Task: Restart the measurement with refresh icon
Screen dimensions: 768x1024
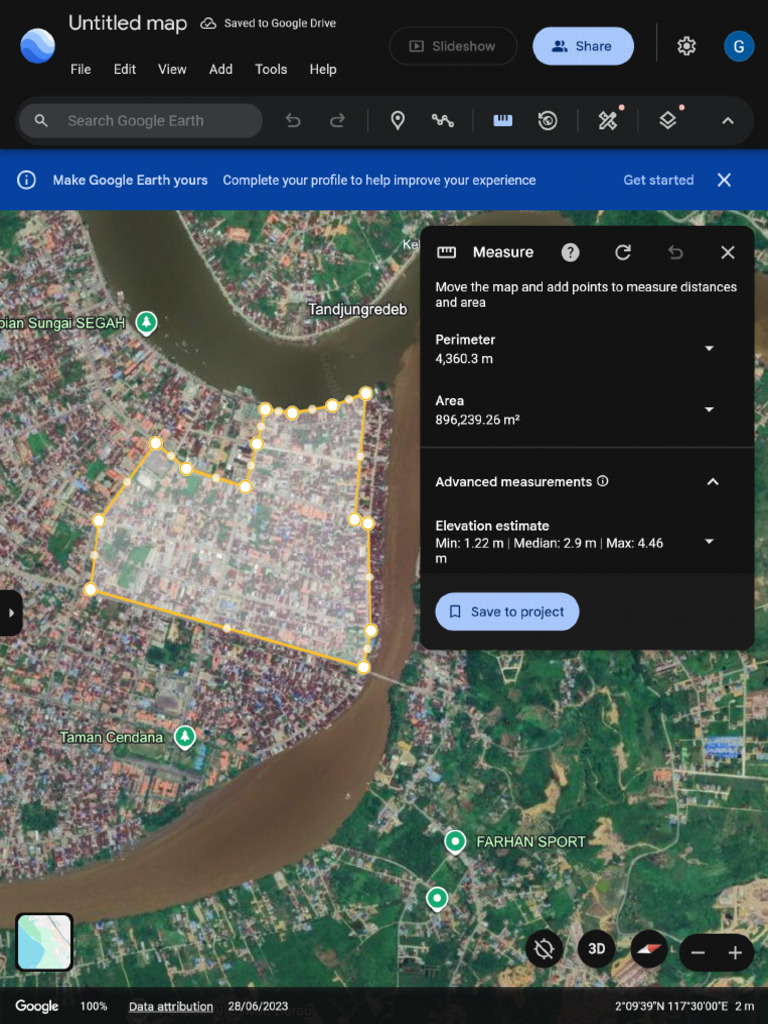Action: click(623, 252)
